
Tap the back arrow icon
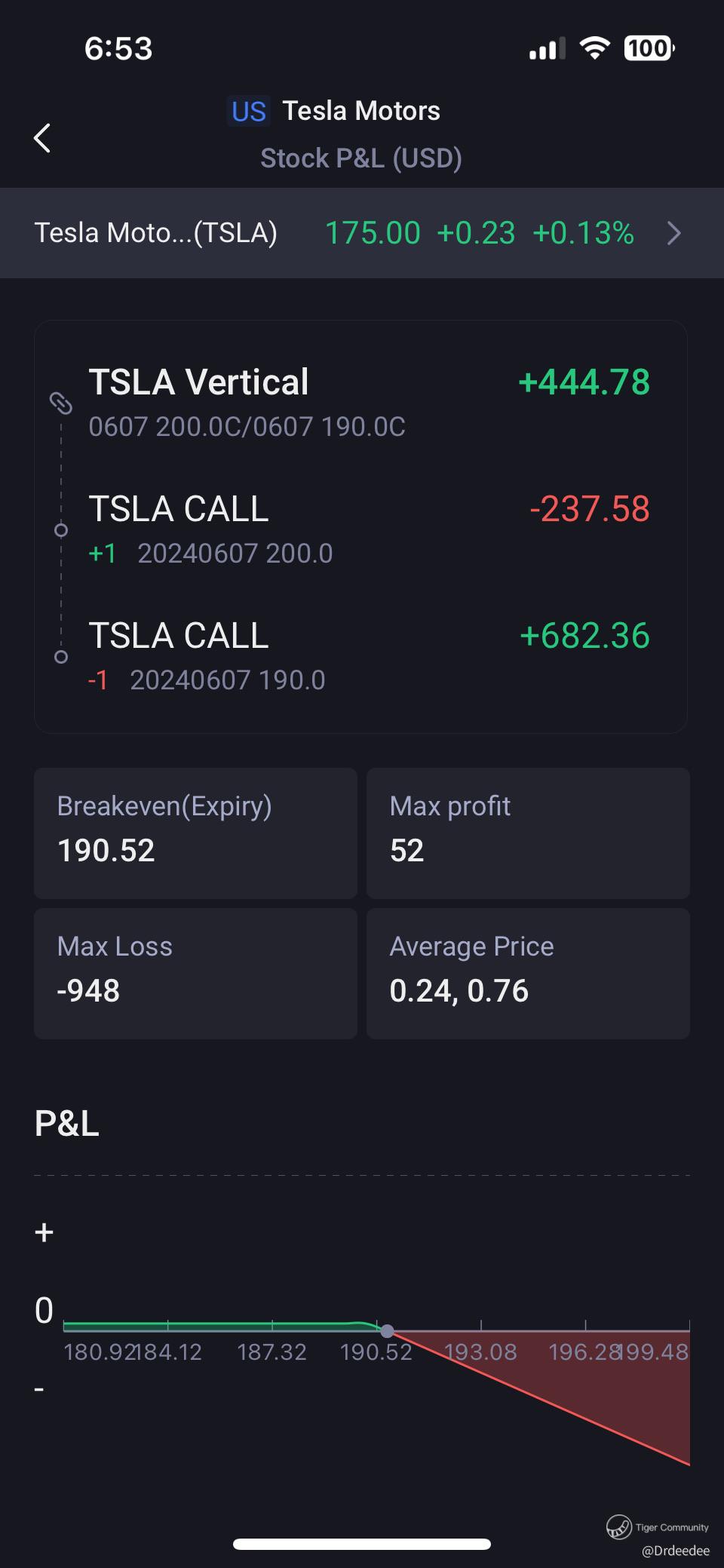42,138
